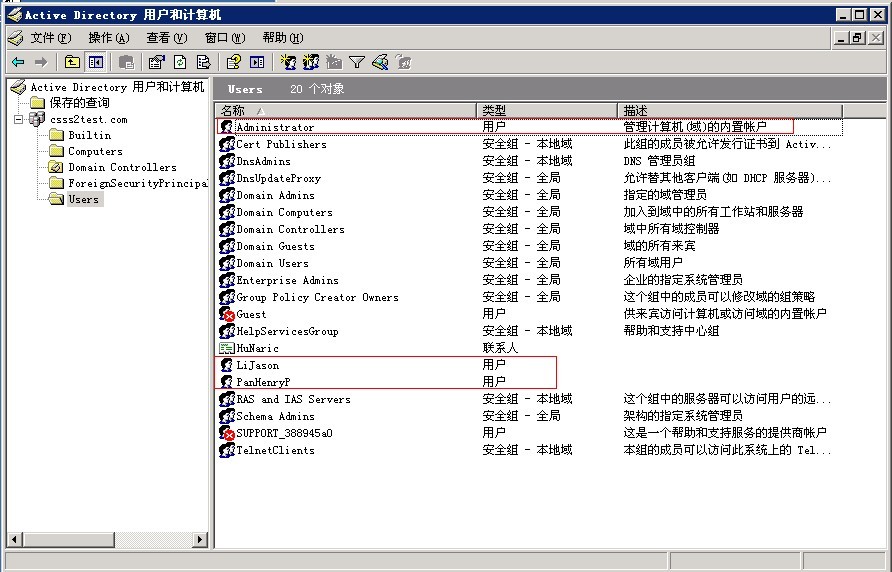Viewport: 892px width, 572px height.
Task: Open the 帮助(H) menu
Action: 283,38
